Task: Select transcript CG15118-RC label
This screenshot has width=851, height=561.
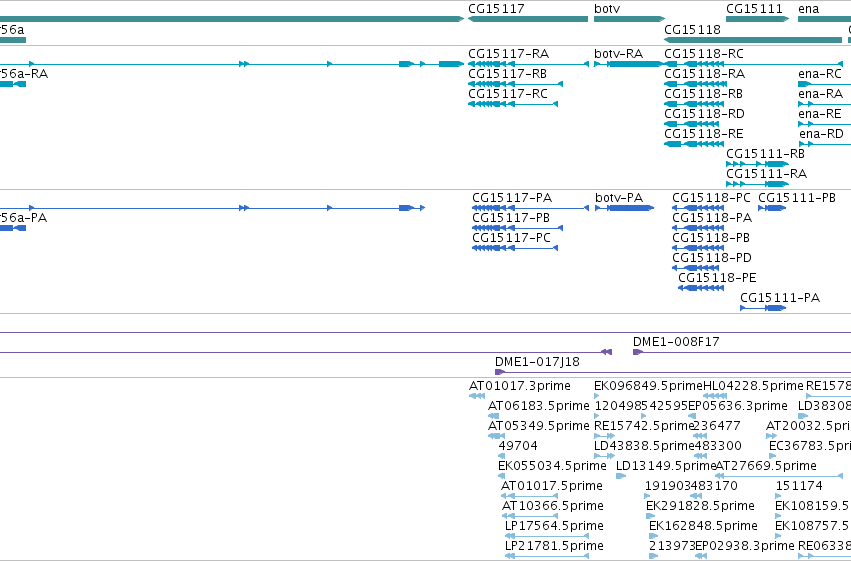Action: [x=704, y=54]
